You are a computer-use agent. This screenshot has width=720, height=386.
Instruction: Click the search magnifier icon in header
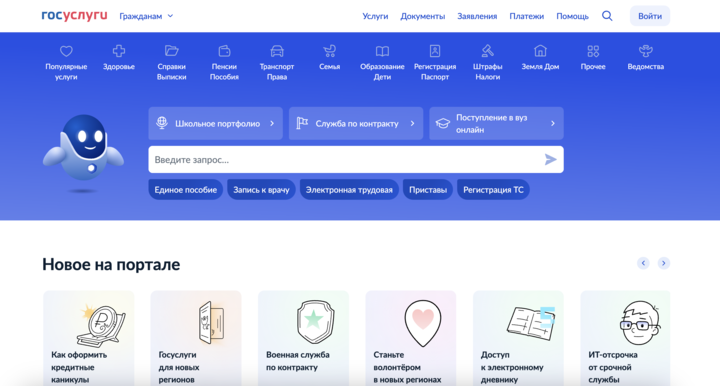coord(607,16)
